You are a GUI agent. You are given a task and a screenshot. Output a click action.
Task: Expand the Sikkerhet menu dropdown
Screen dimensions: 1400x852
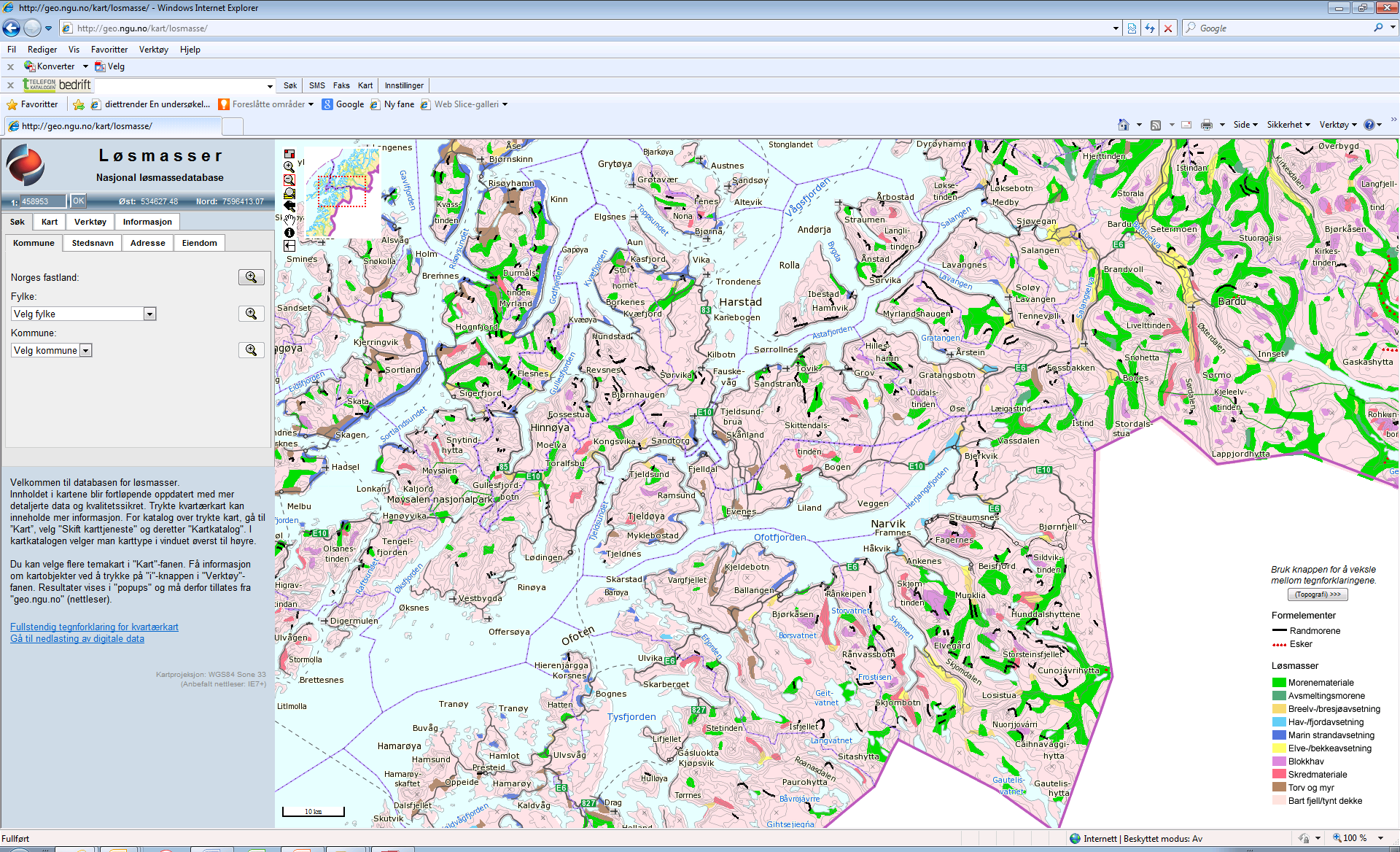click(1288, 125)
